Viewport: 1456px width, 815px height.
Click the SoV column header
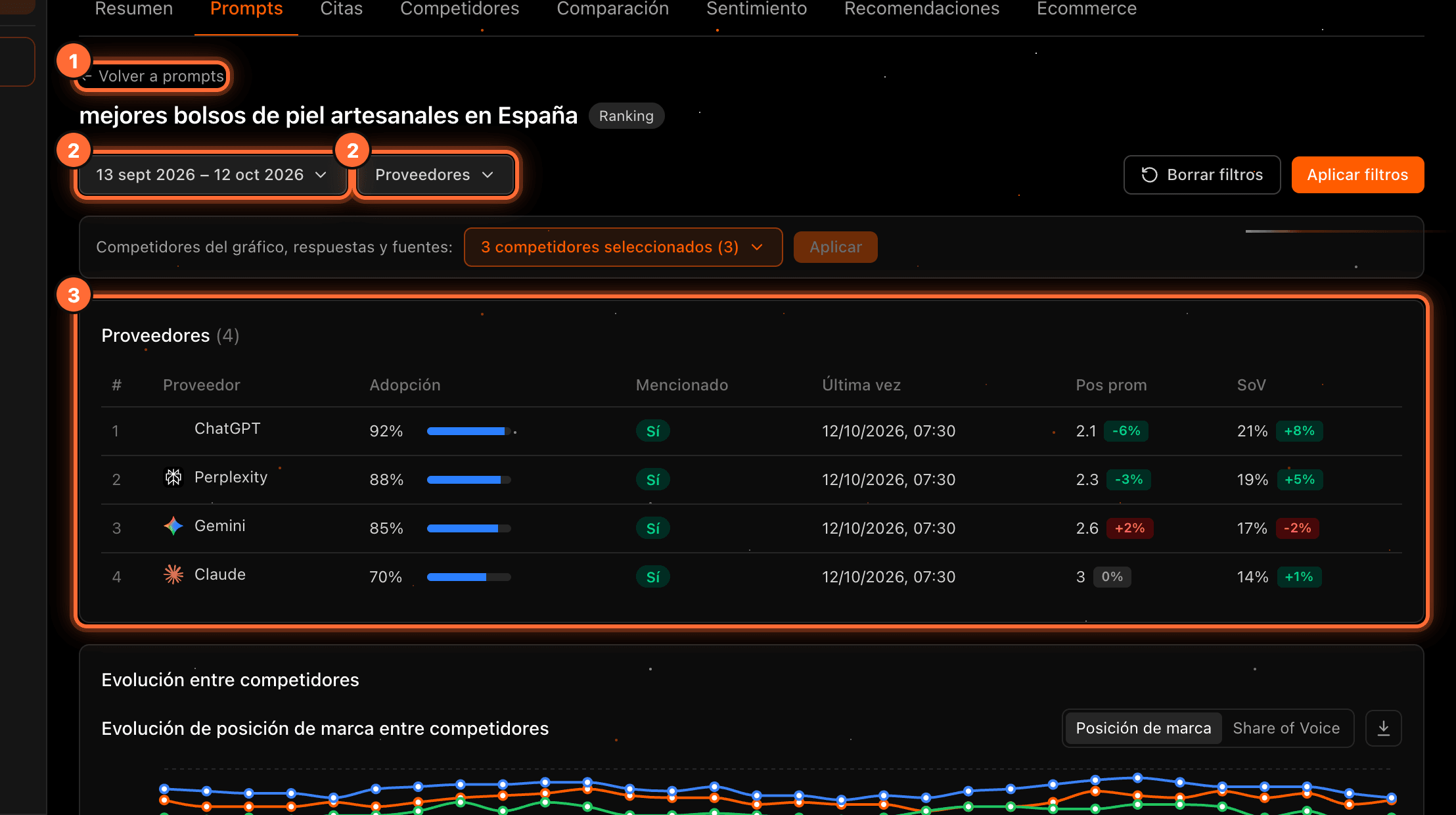[1251, 385]
